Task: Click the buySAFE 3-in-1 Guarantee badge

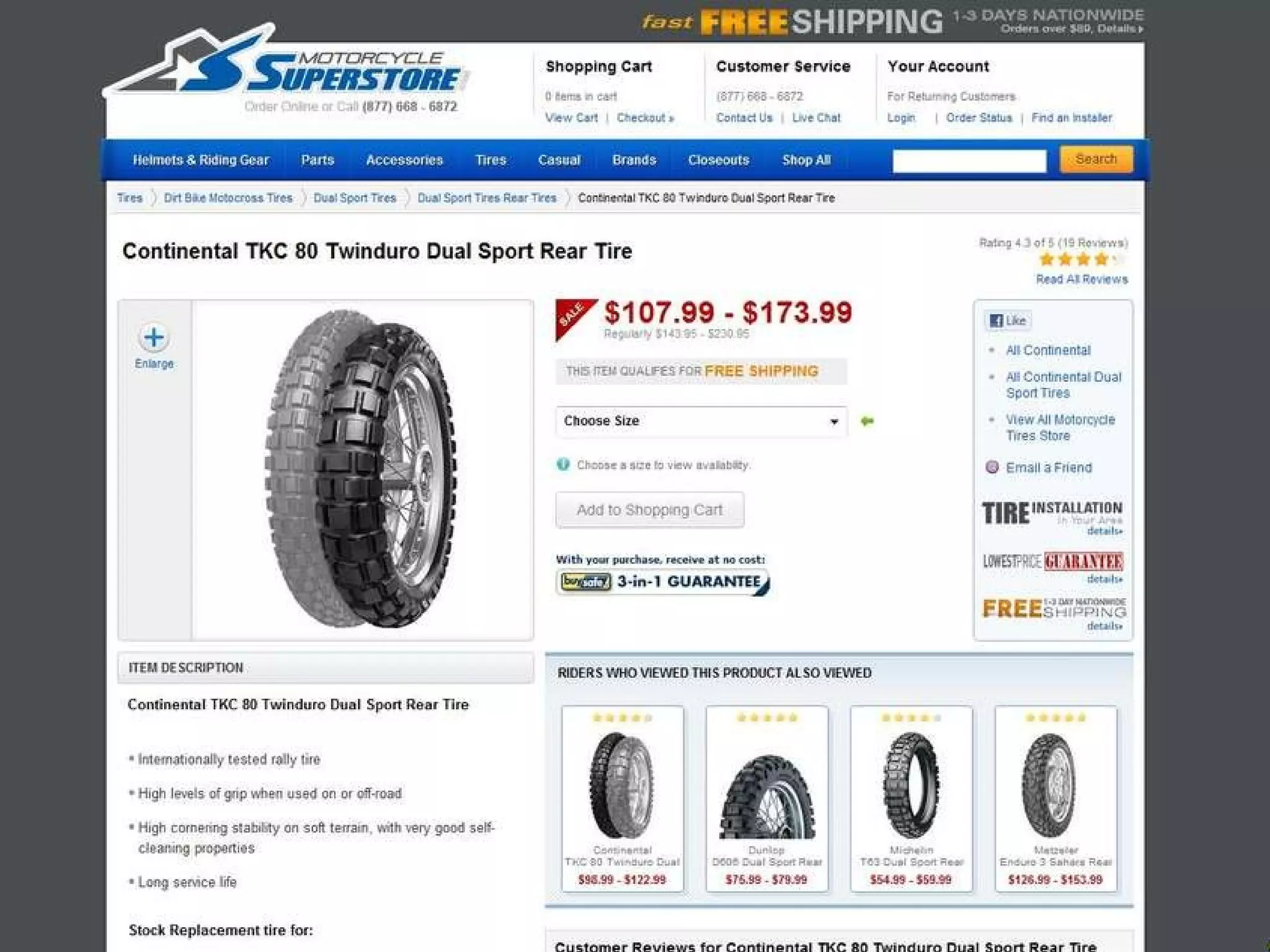Action: [x=663, y=582]
